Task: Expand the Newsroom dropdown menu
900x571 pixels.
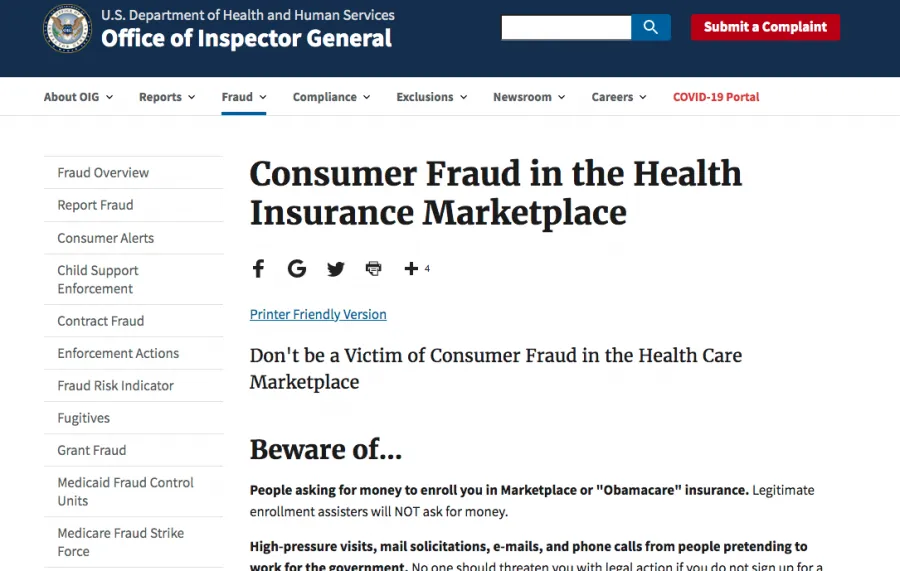Action: pyautogui.click(x=529, y=97)
